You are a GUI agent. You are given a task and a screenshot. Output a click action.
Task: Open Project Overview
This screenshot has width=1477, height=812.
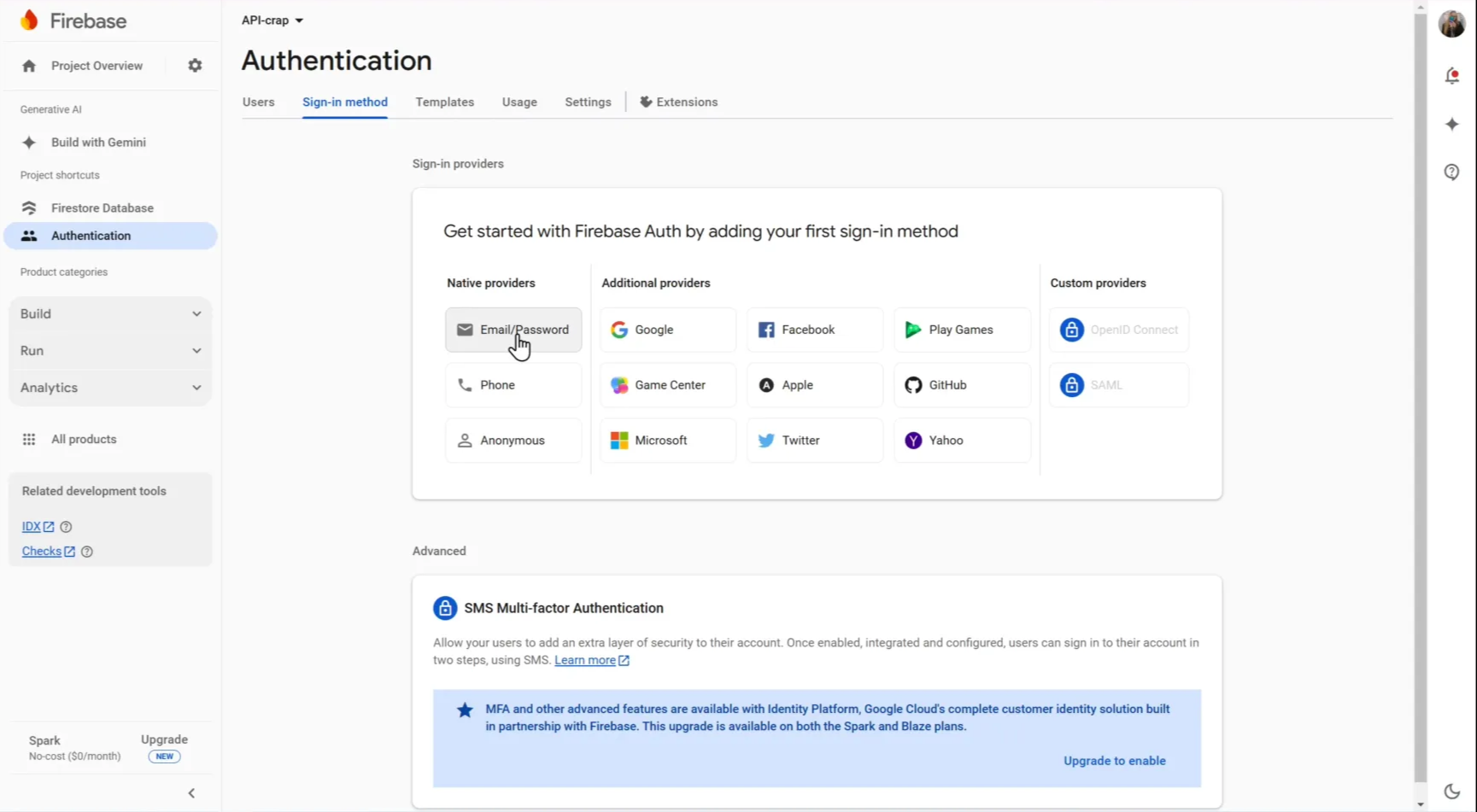pyautogui.click(x=97, y=66)
